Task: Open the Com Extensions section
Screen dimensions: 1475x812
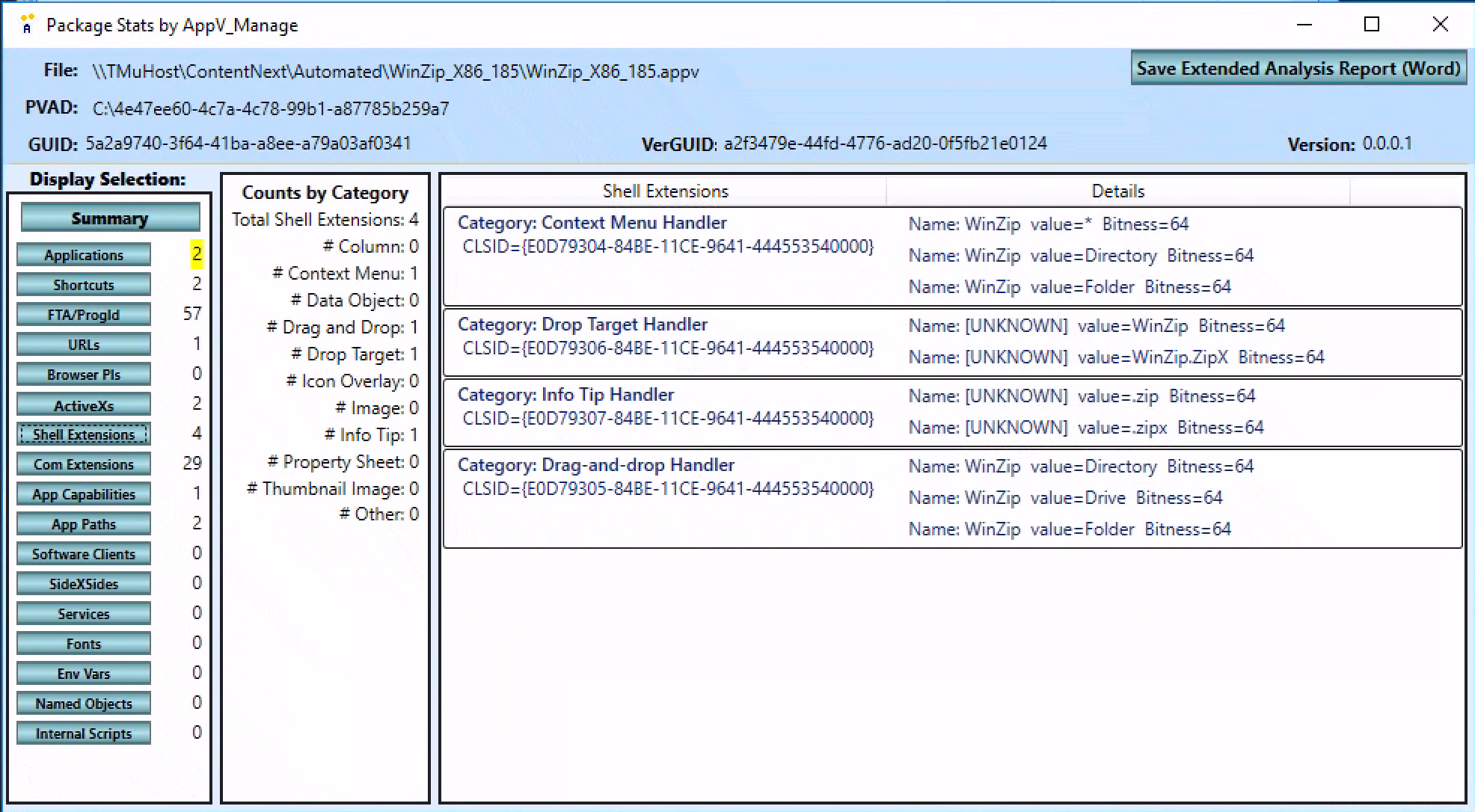Action: point(84,464)
